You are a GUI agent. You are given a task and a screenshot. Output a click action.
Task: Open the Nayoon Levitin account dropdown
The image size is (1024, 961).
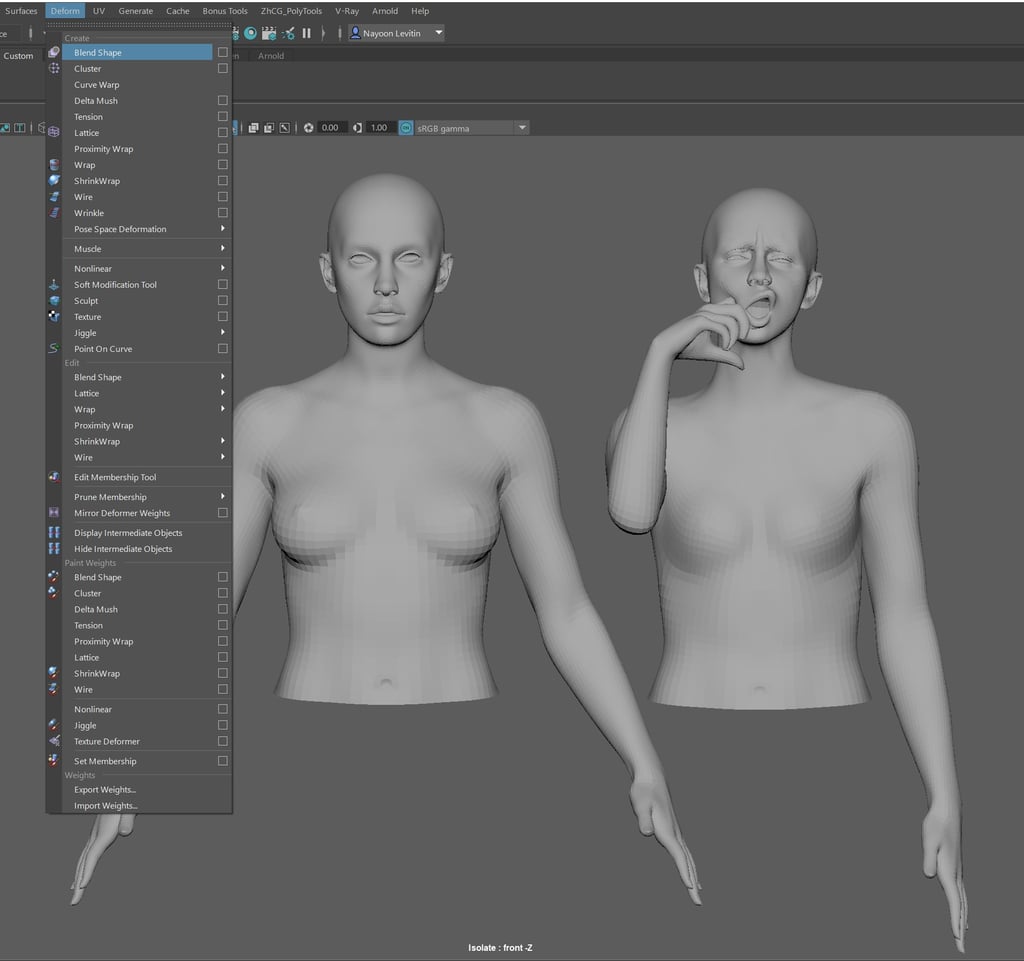point(438,33)
